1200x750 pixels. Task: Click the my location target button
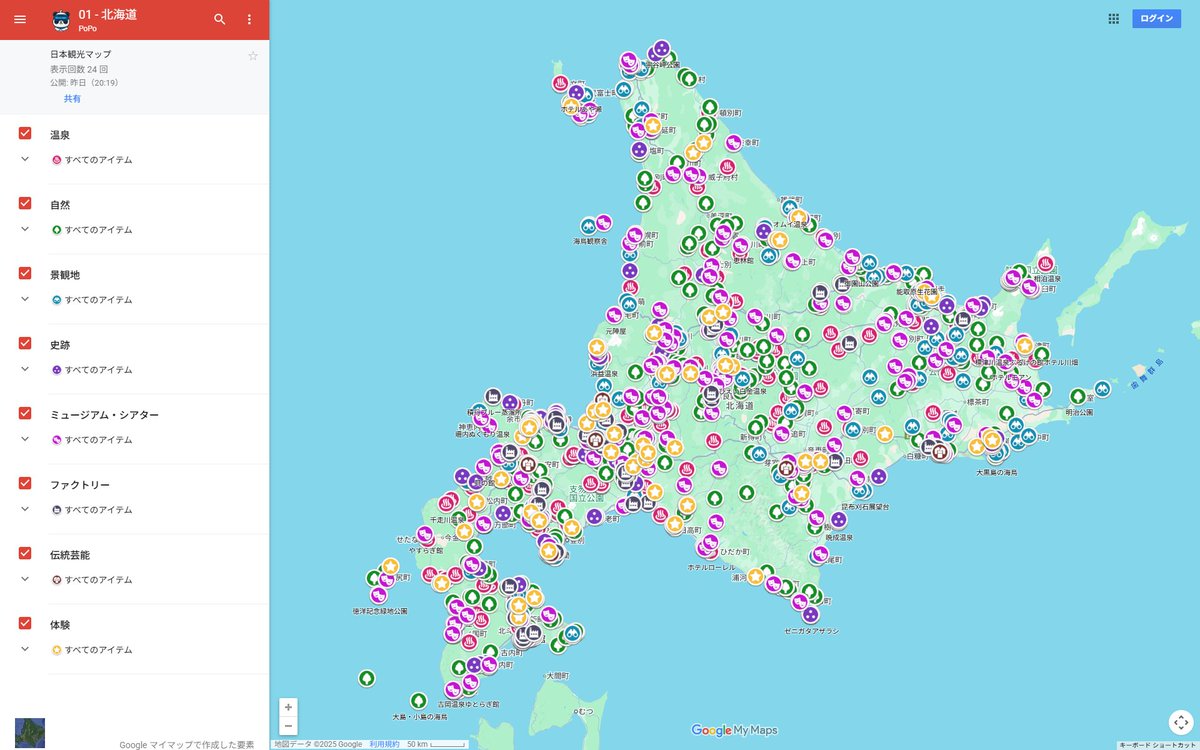pyautogui.click(x=1181, y=722)
